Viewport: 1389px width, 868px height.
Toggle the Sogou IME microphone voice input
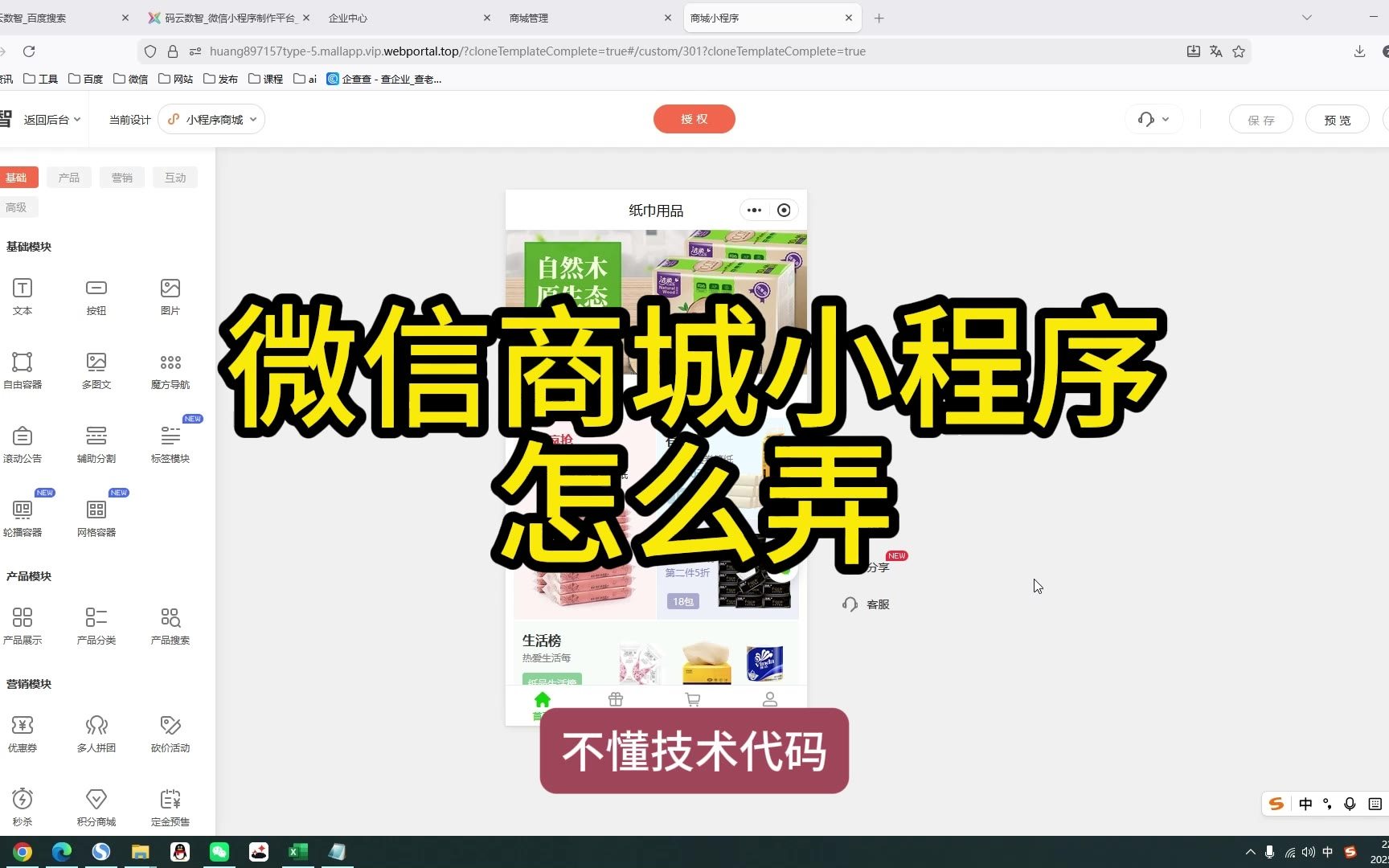[x=1350, y=804]
